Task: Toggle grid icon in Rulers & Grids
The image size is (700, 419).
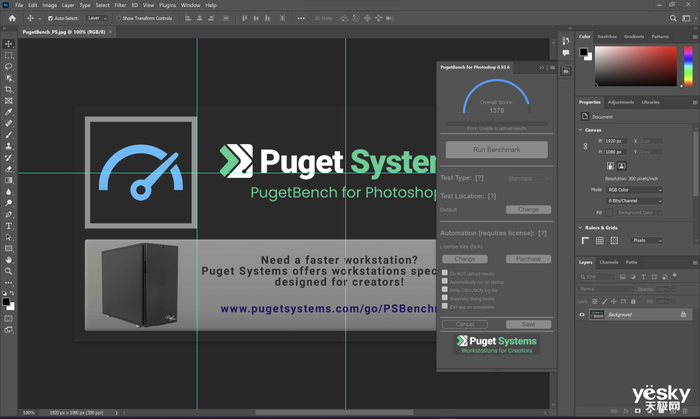Action: [600, 241]
